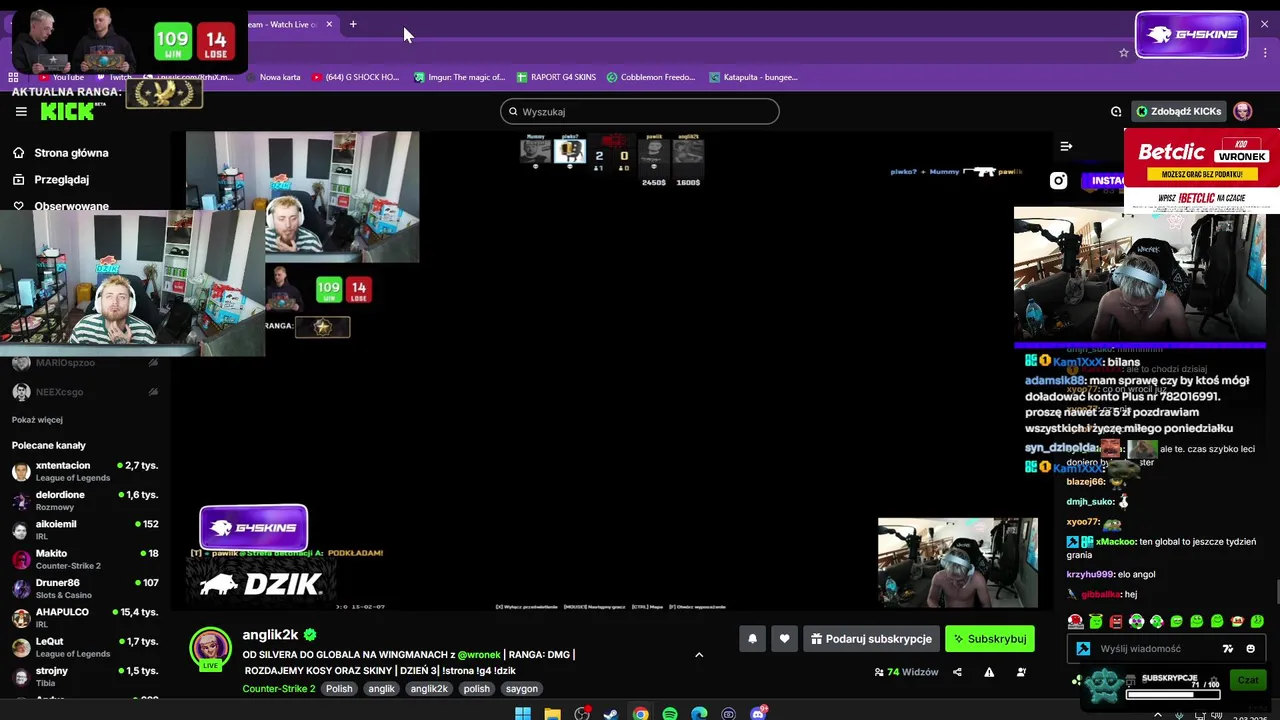
Task: Click the green Subskrybuj button
Action: click(x=990, y=639)
